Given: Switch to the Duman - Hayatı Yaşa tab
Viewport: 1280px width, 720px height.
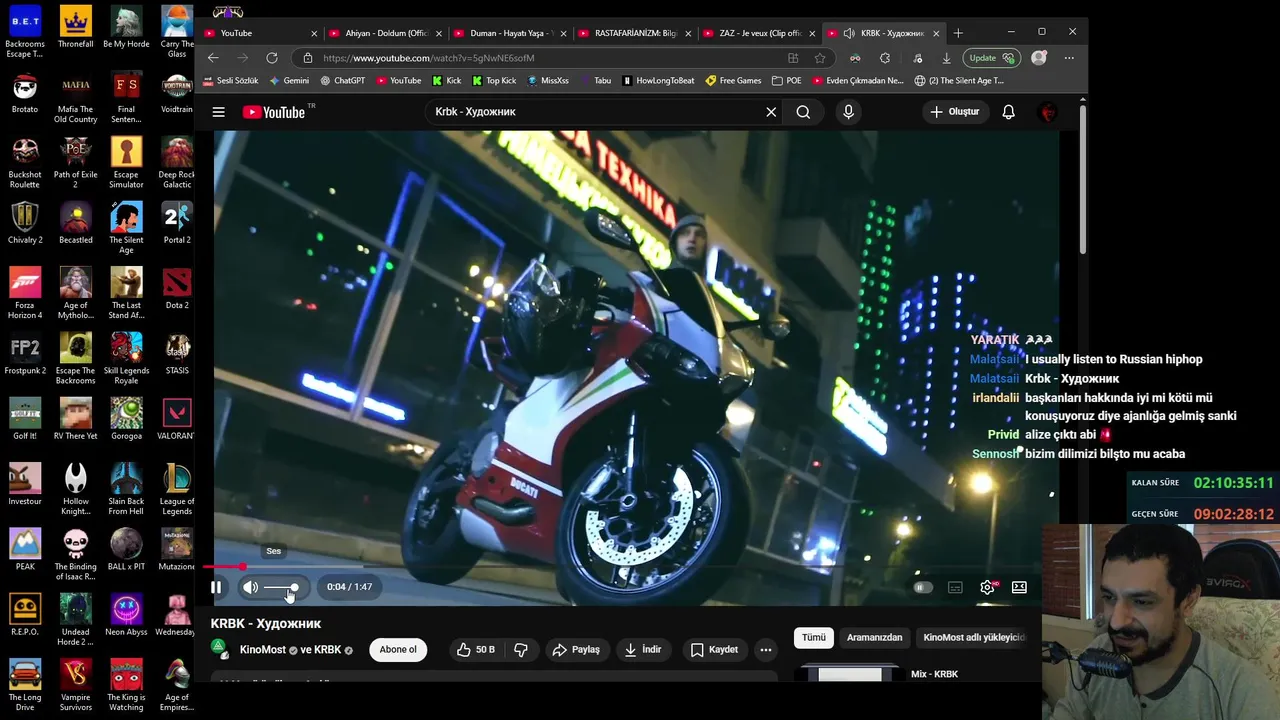Looking at the screenshot, I should [x=510, y=33].
